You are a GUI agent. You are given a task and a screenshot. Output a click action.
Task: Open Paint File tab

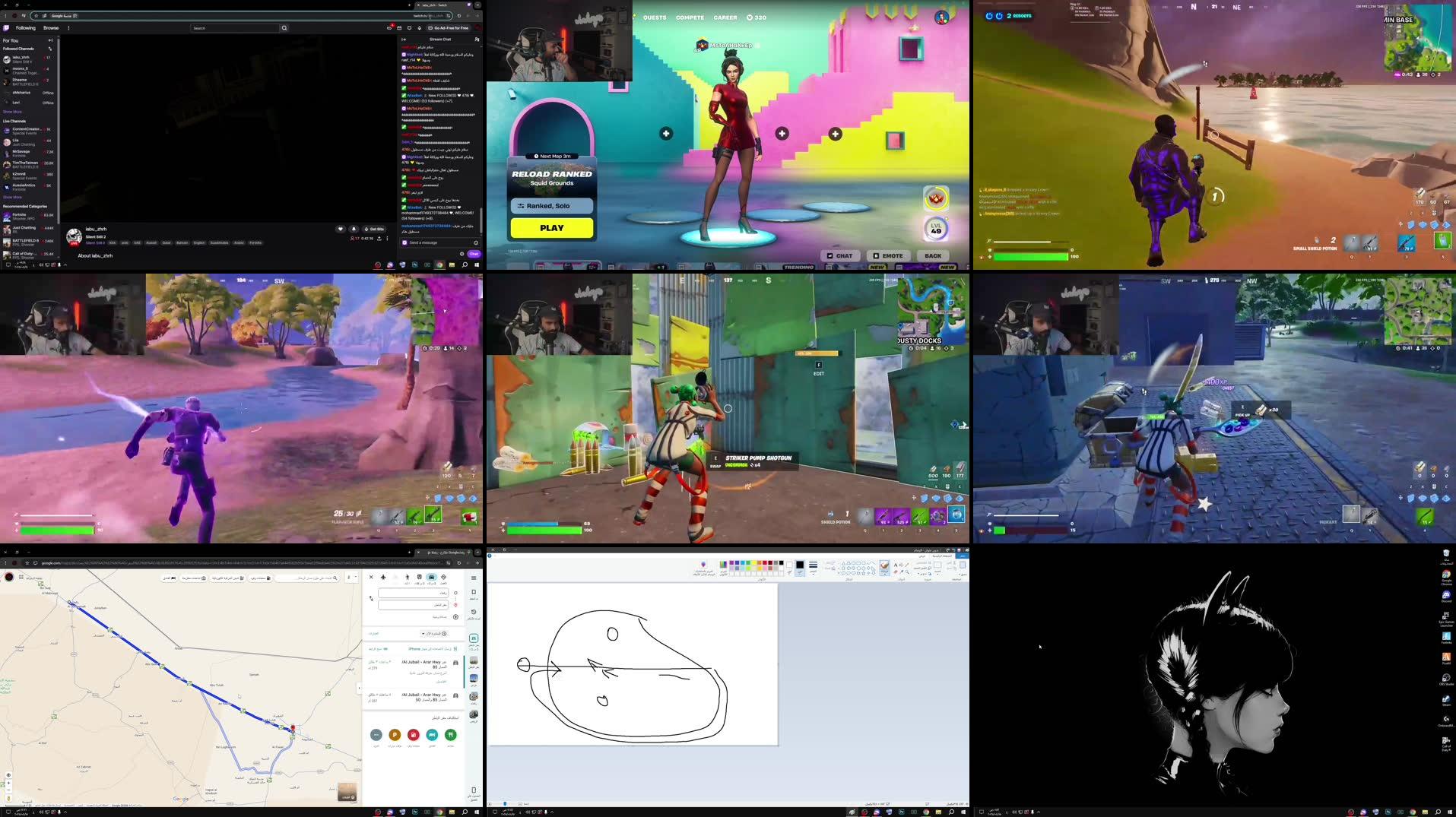click(963, 556)
